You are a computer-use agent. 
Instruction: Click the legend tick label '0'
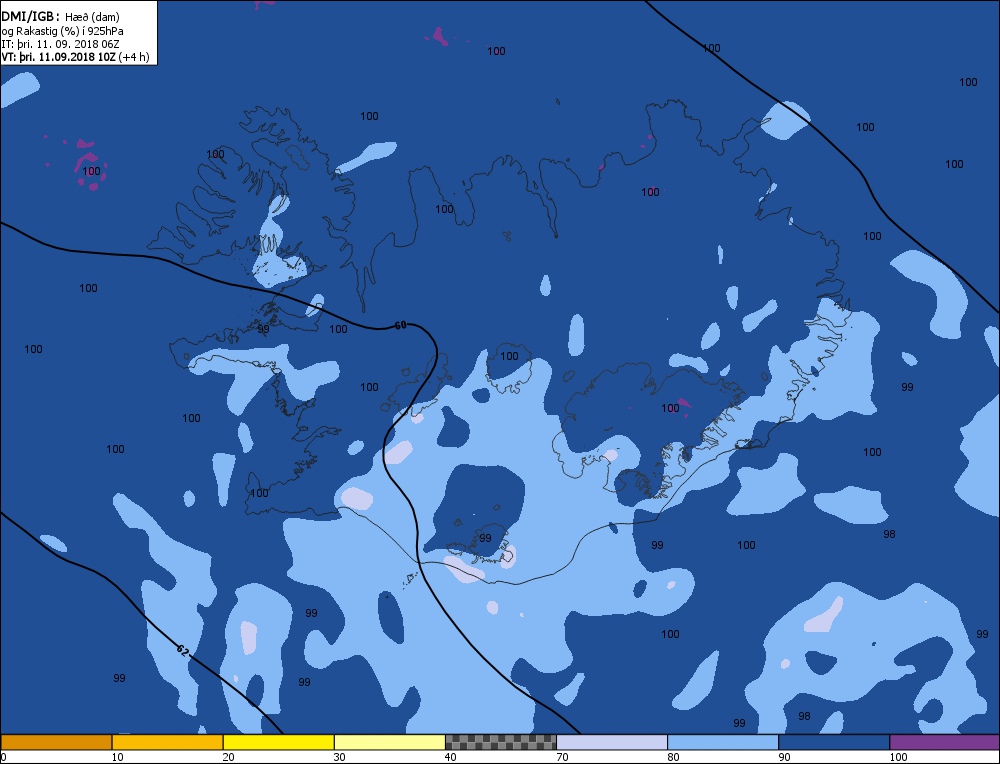4,757
